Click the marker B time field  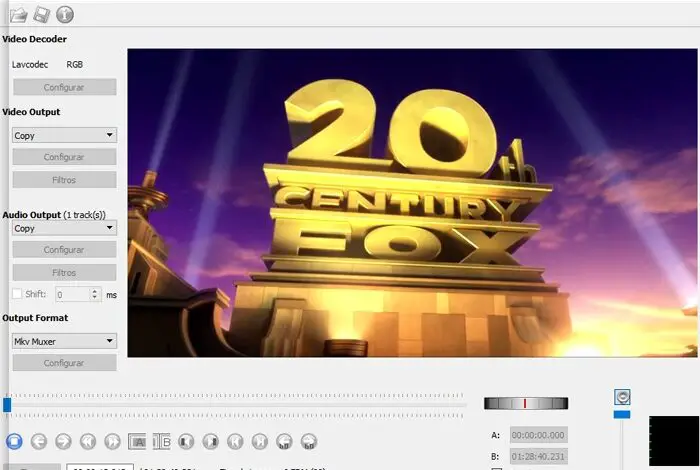[x=538, y=457]
